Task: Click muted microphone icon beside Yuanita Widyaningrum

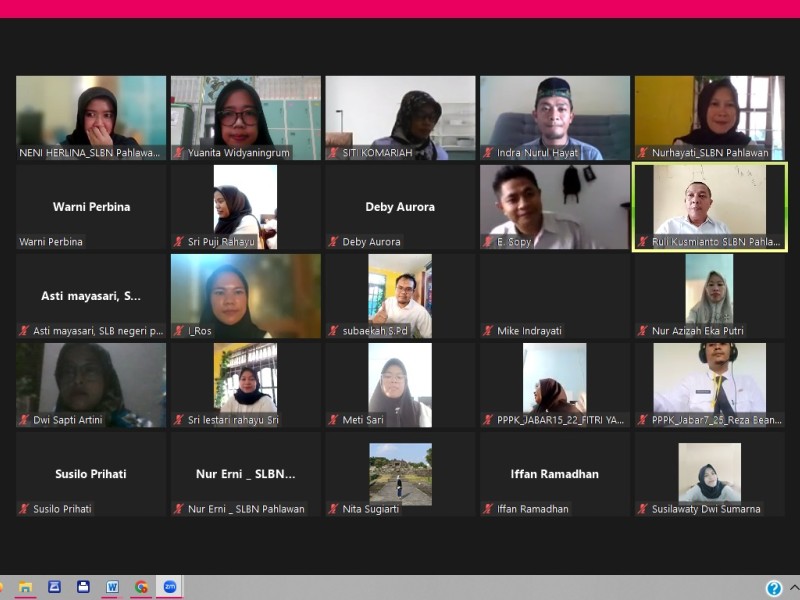Action: pos(179,153)
